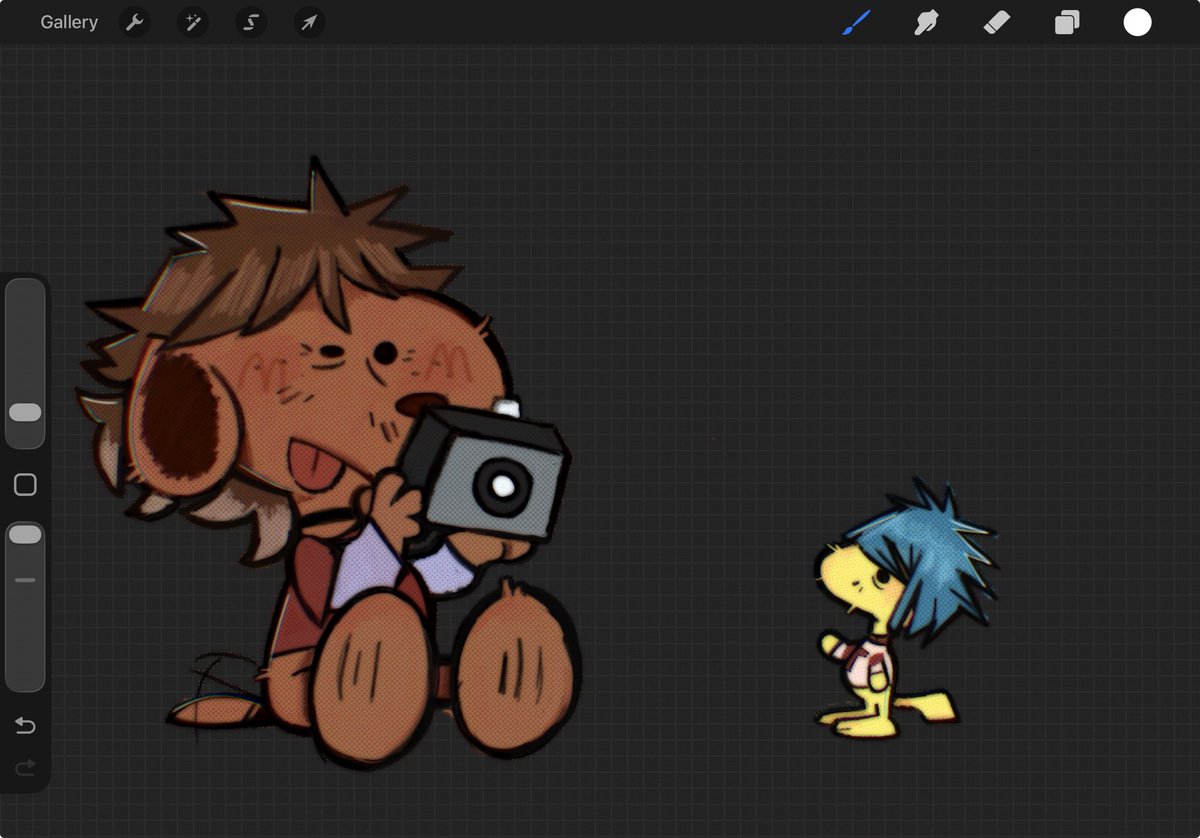Activate the Transform arrow tool
This screenshot has height=838, width=1200.
[309, 22]
